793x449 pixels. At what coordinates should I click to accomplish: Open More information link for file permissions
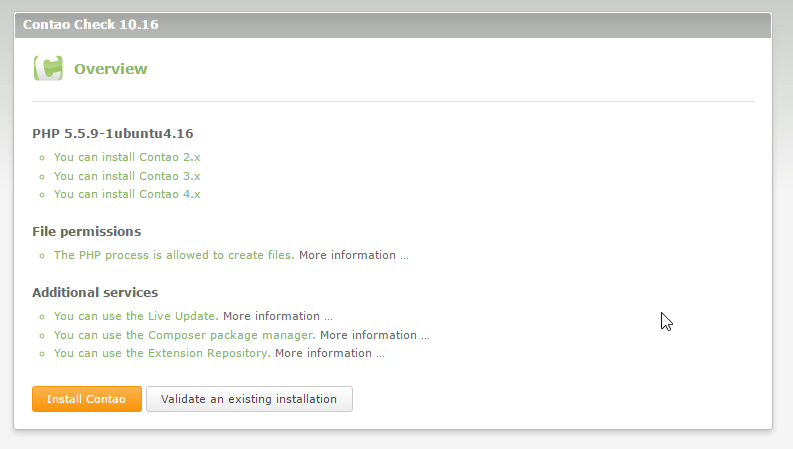[x=353, y=255]
